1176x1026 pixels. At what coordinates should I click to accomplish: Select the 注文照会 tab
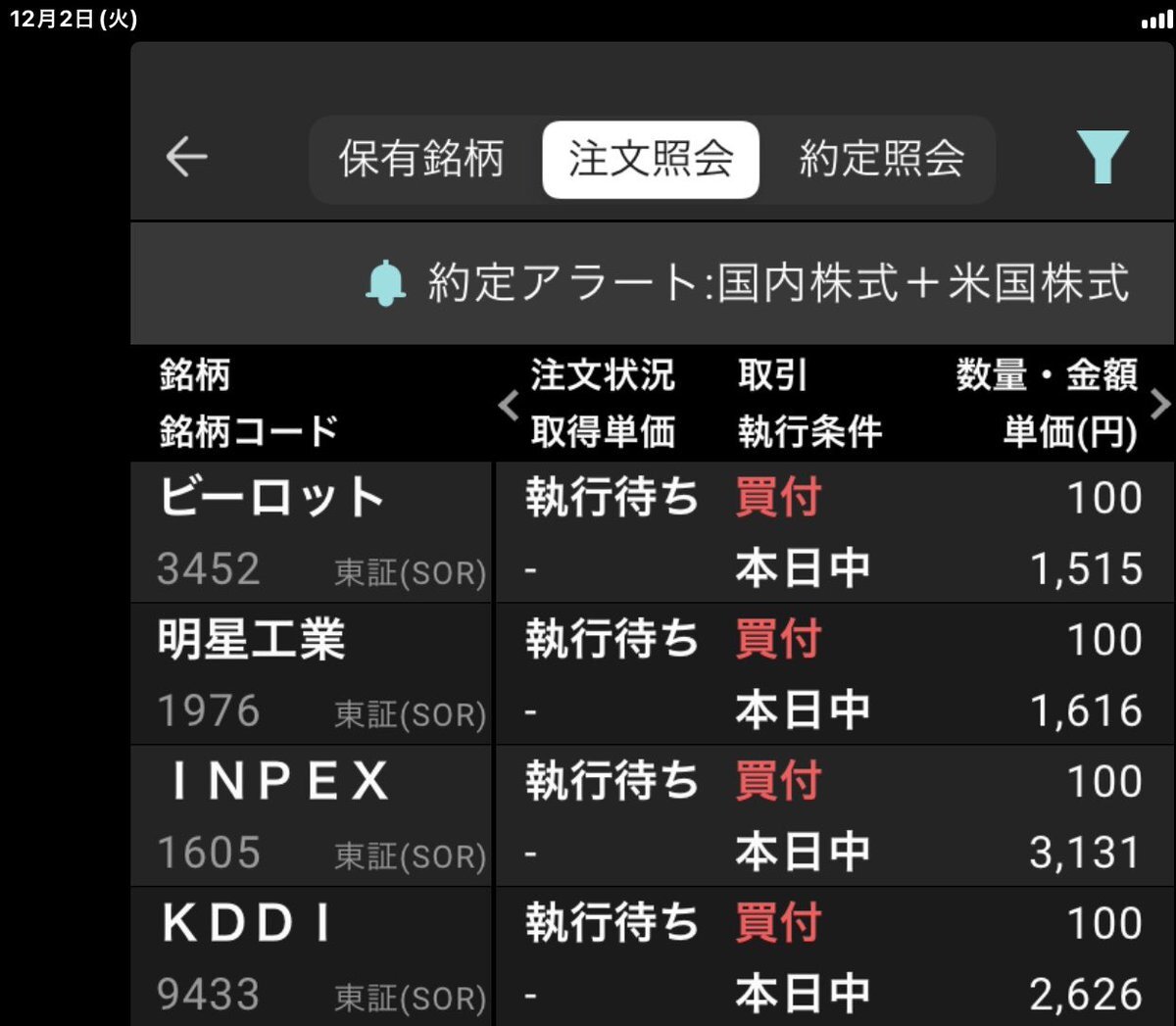coord(651,159)
